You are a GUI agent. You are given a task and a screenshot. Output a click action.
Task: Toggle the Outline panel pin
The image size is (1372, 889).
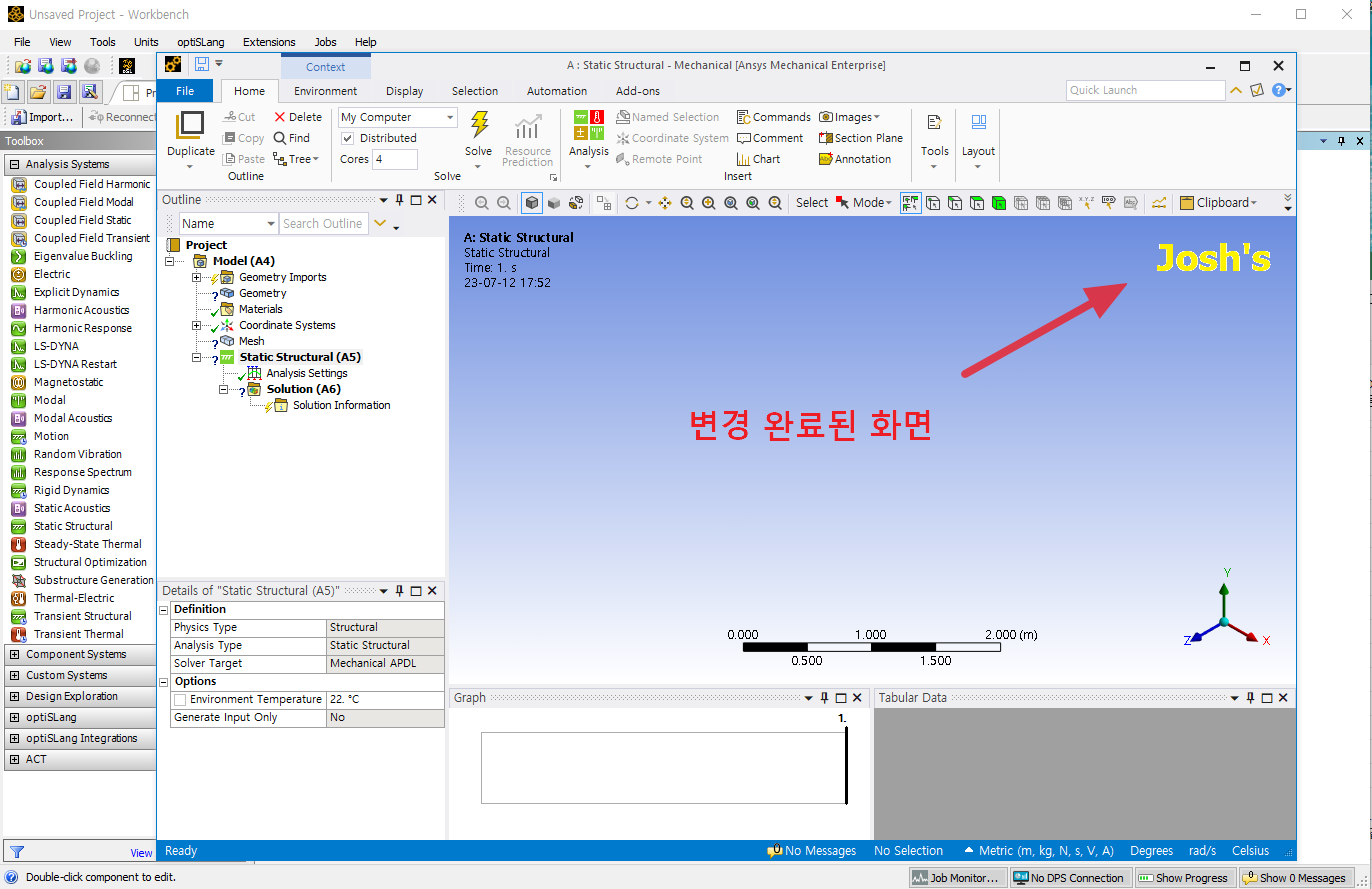pyautogui.click(x=399, y=200)
